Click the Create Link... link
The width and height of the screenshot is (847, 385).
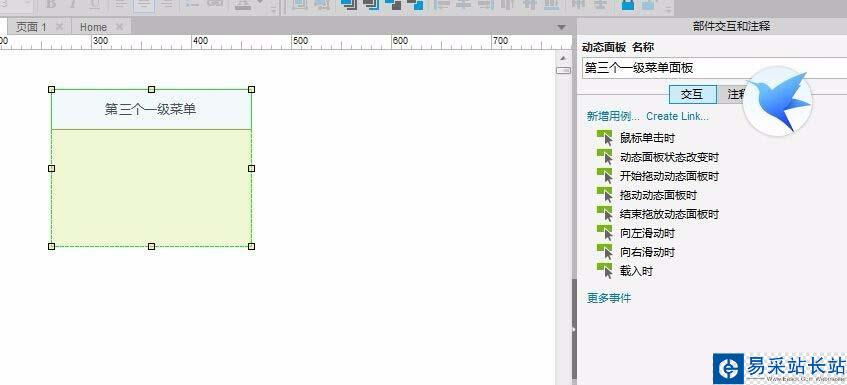tap(677, 116)
